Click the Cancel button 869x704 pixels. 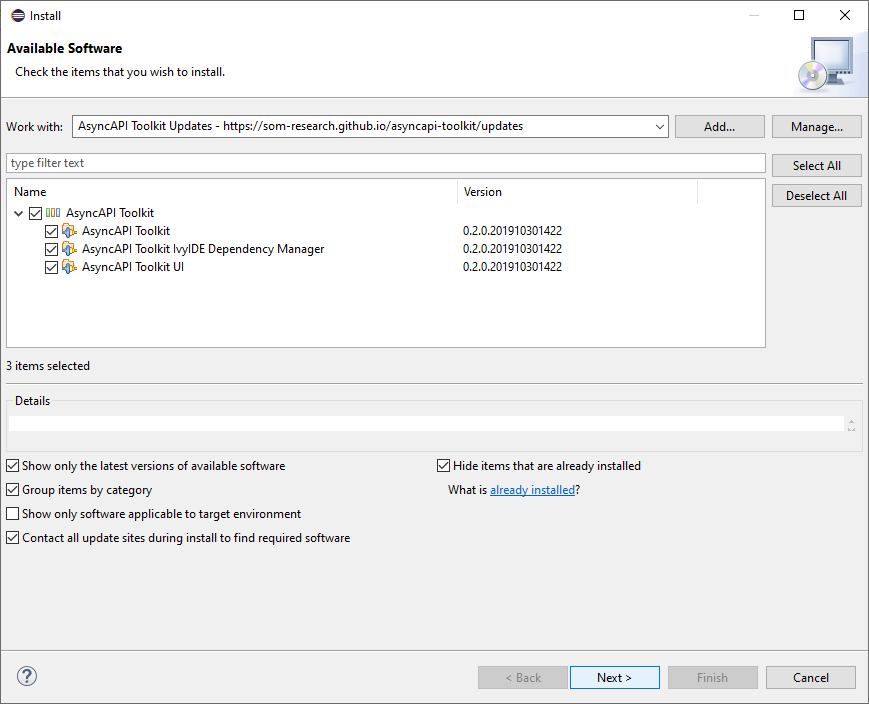(x=811, y=677)
